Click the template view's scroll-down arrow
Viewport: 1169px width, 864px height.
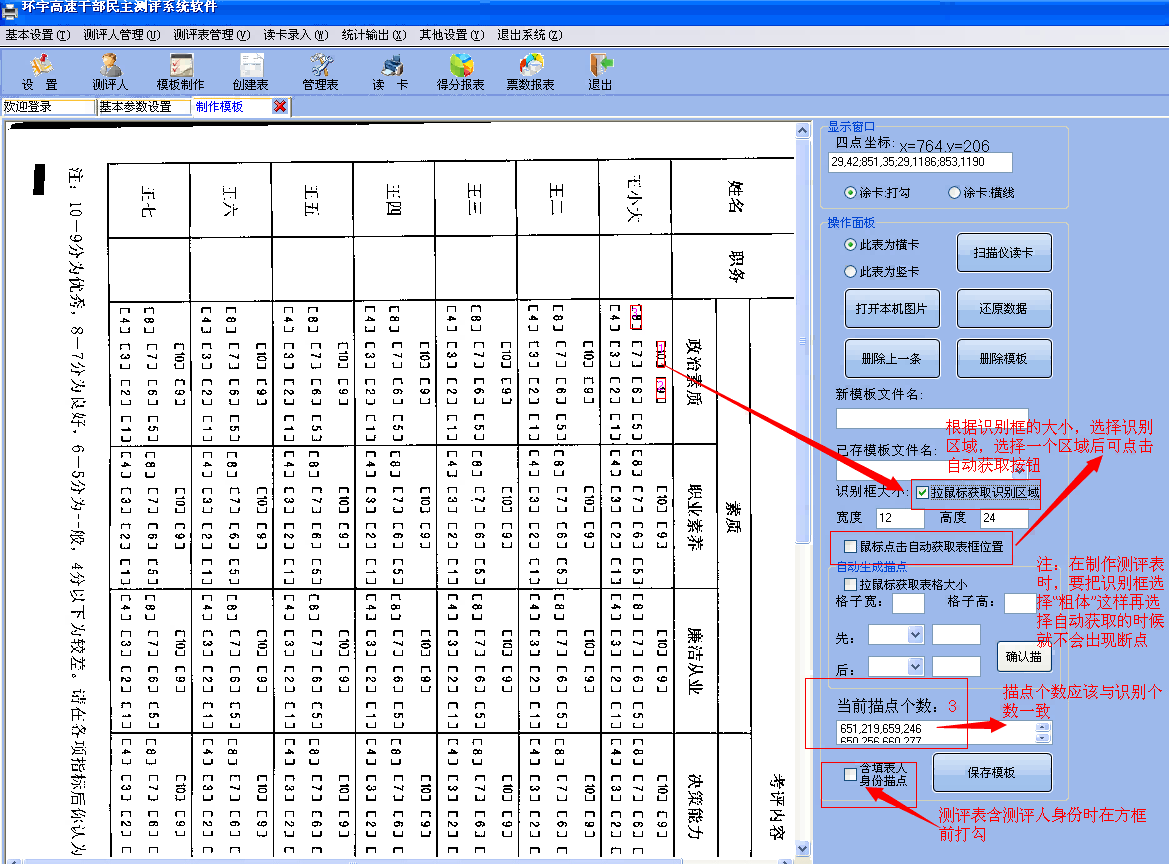pos(802,848)
